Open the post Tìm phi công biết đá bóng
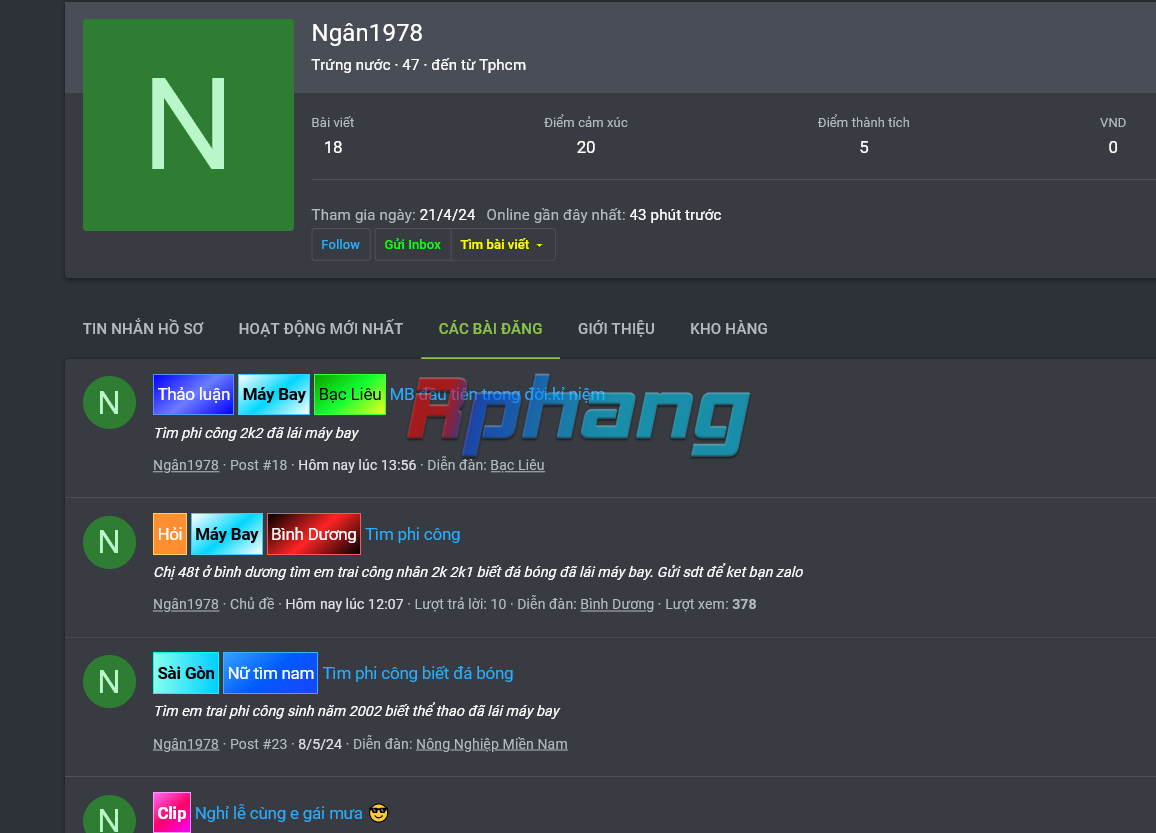Image resolution: width=1156 pixels, height=833 pixels. [418, 673]
